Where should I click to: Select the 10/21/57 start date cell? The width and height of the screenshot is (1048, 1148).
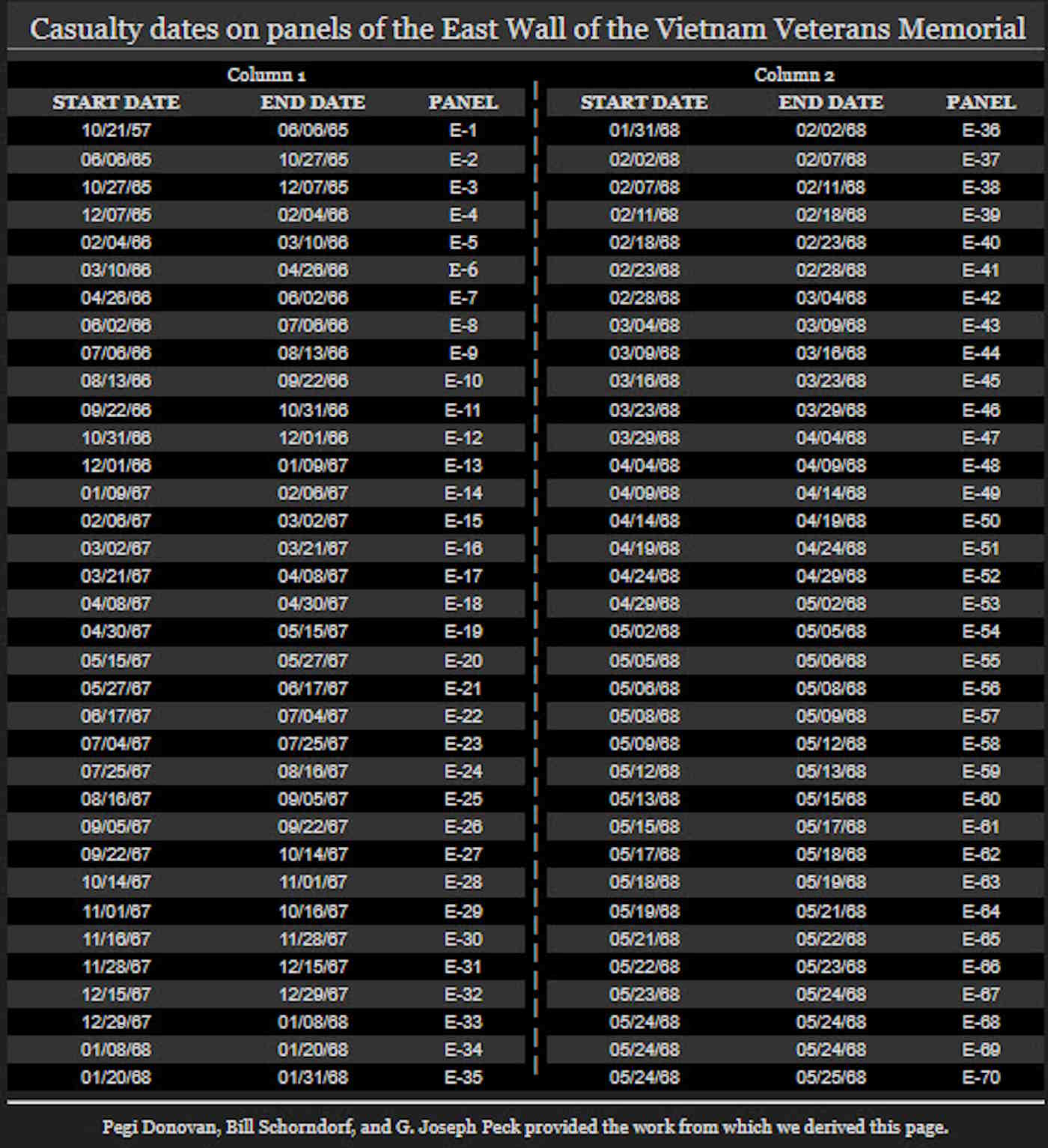point(116,130)
